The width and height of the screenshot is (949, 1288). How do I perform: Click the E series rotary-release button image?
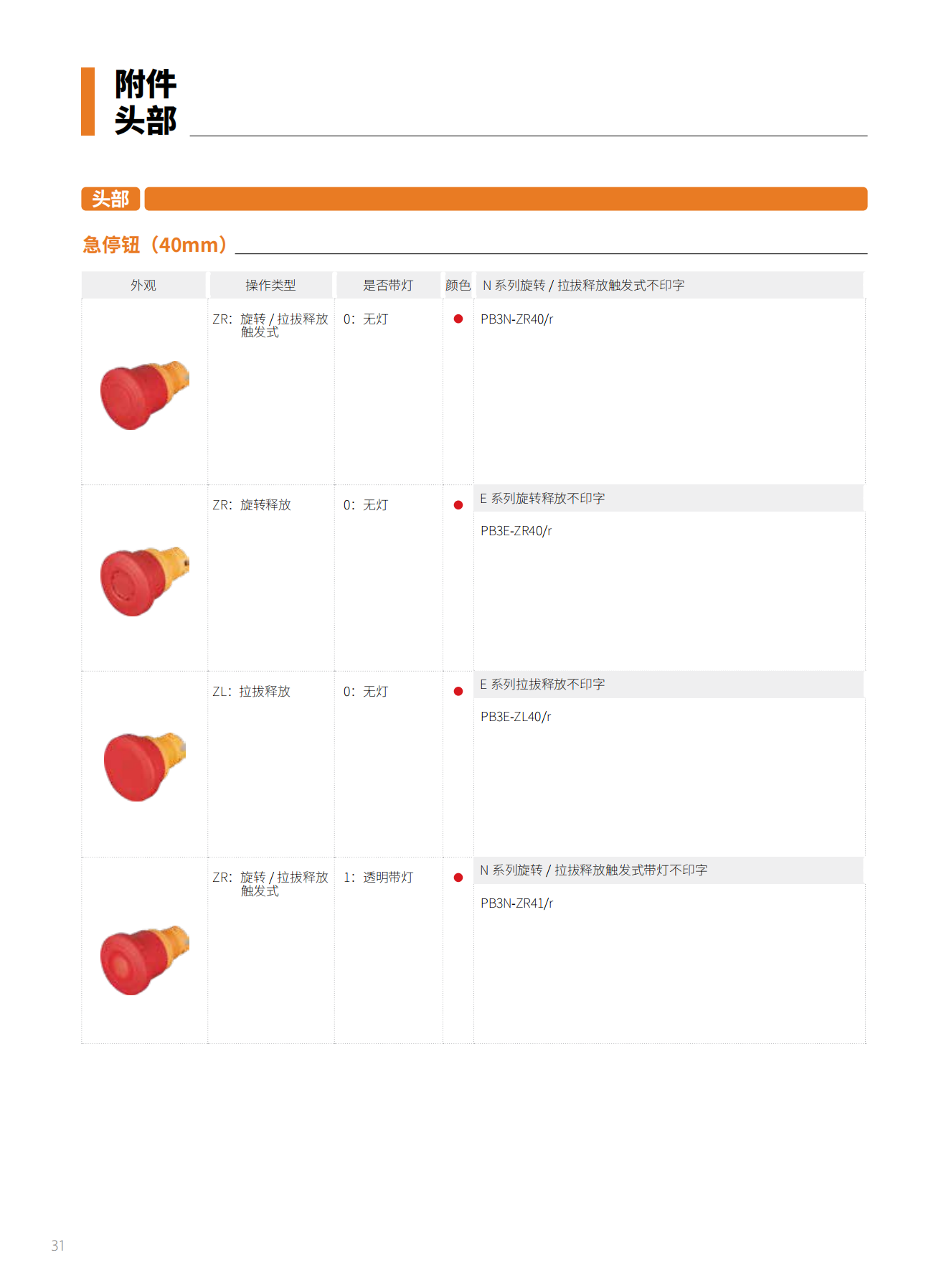(145, 581)
